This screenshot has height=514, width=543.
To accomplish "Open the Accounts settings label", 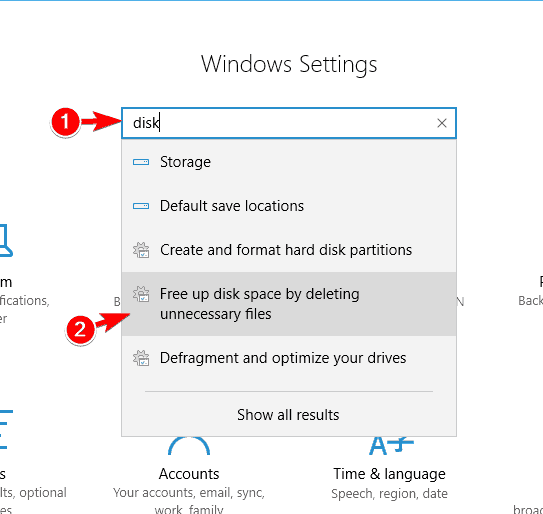I will pos(189,474).
